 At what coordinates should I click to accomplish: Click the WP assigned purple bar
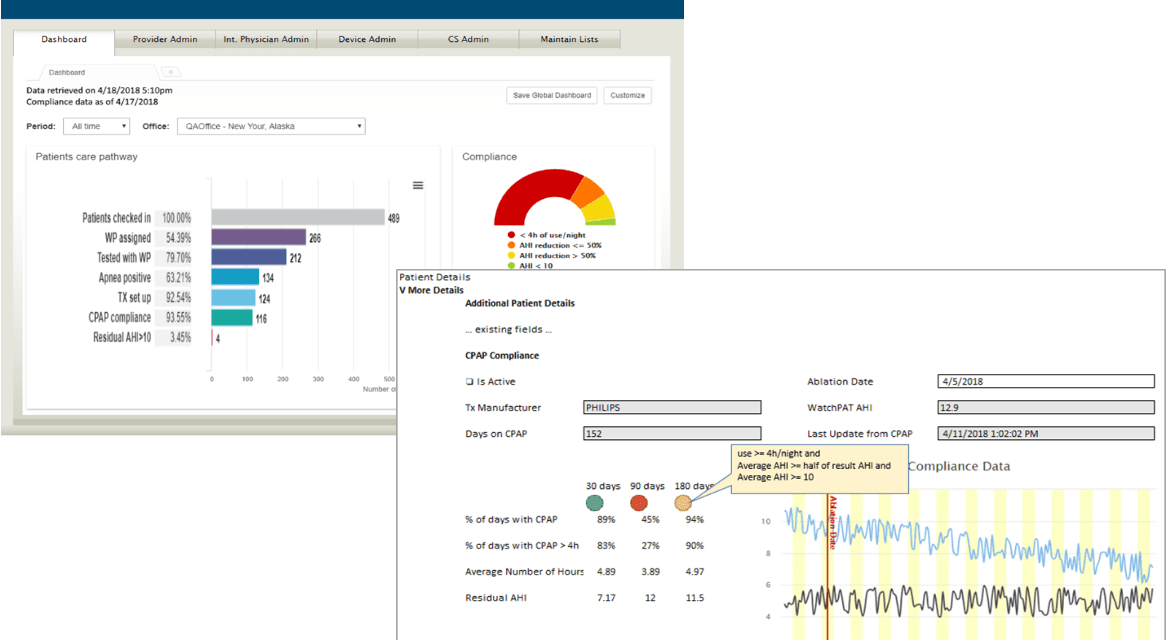point(258,237)
